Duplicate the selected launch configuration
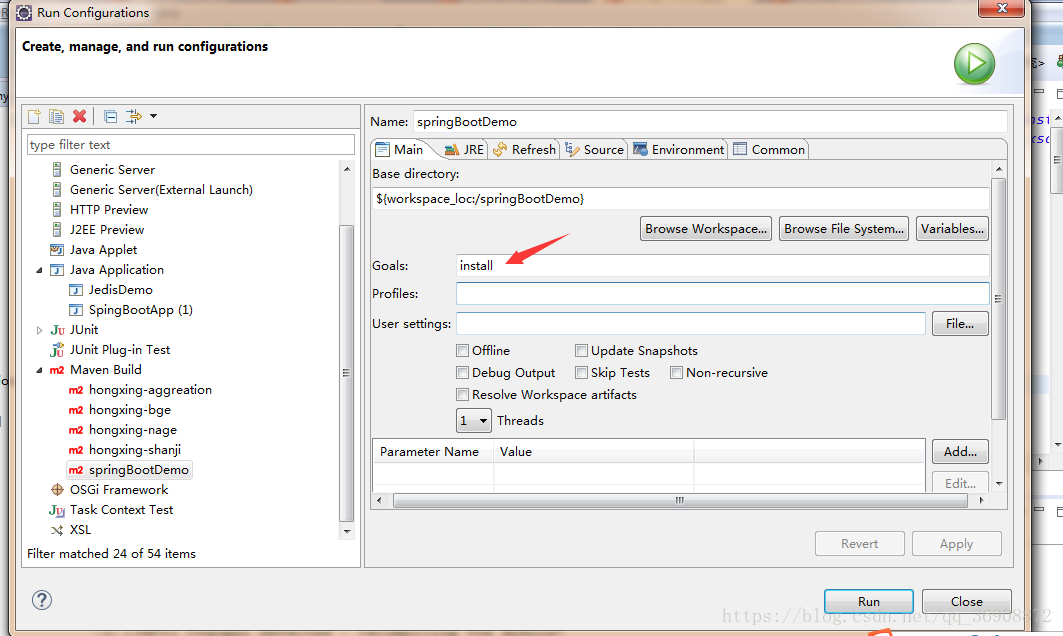Image resolution: width=1063 pixels, height=636 pixels. point(56,117)
